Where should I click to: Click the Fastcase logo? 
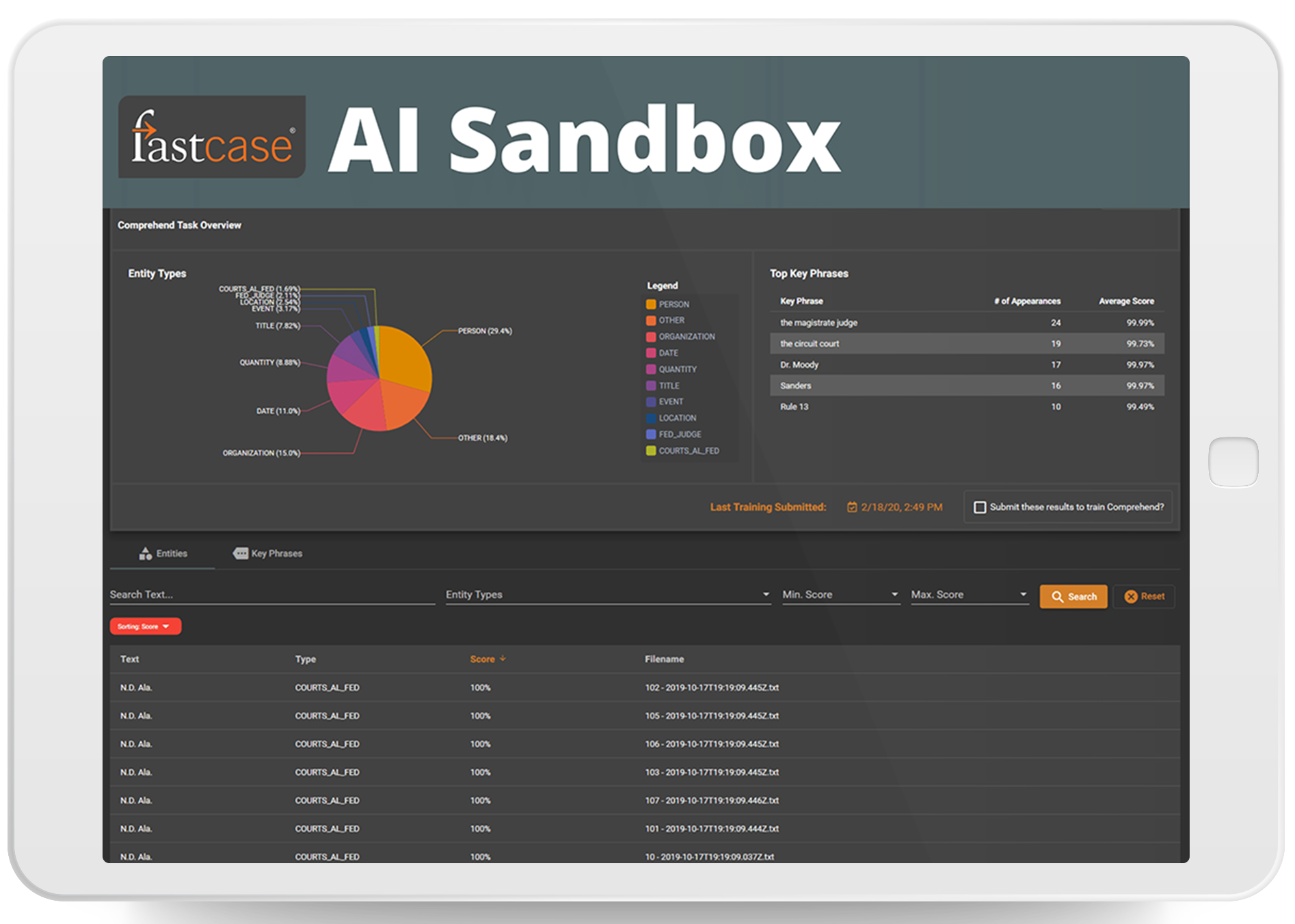coord(212,137)
